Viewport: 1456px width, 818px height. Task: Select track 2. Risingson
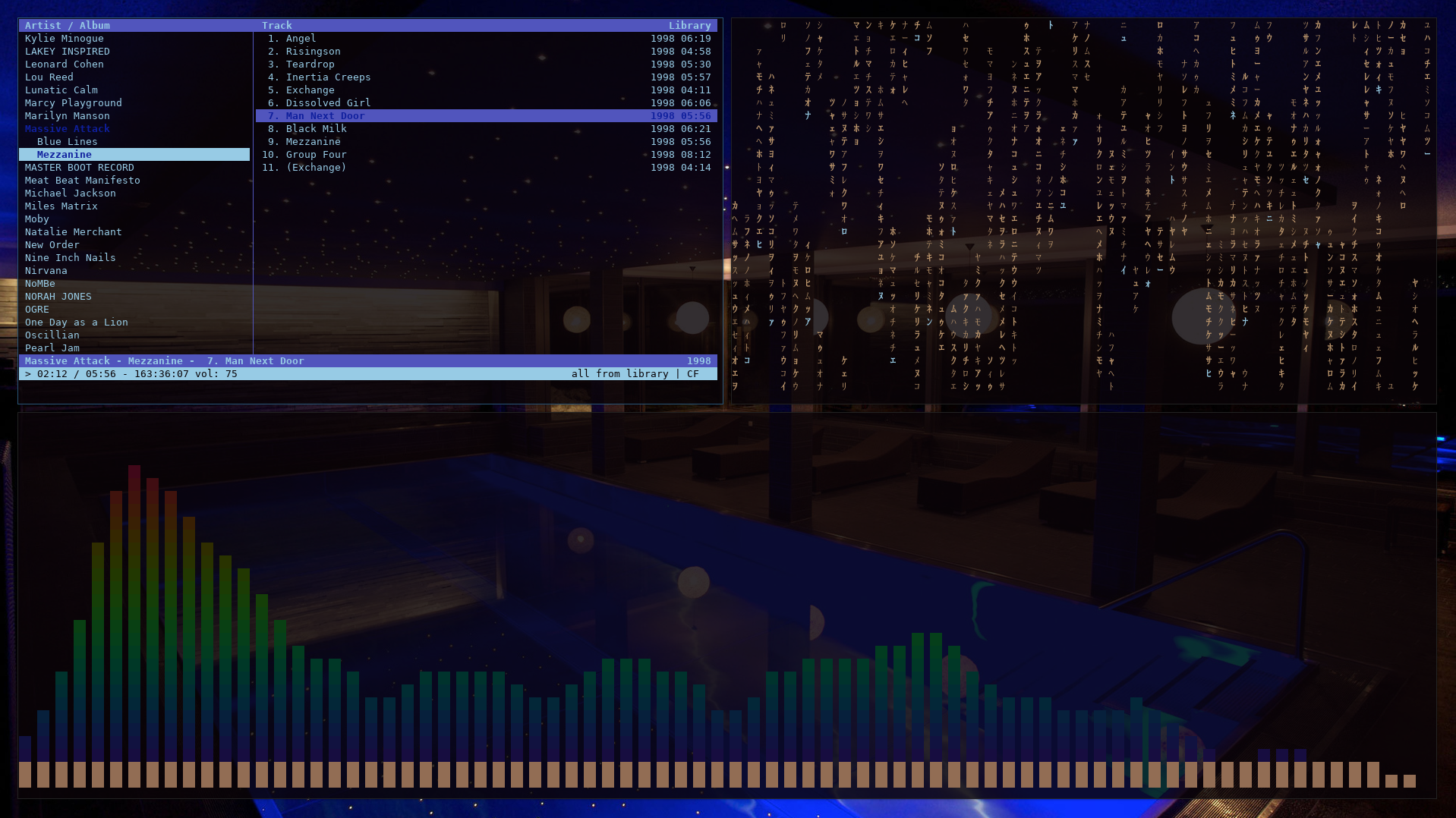click(x=487, y=52)
